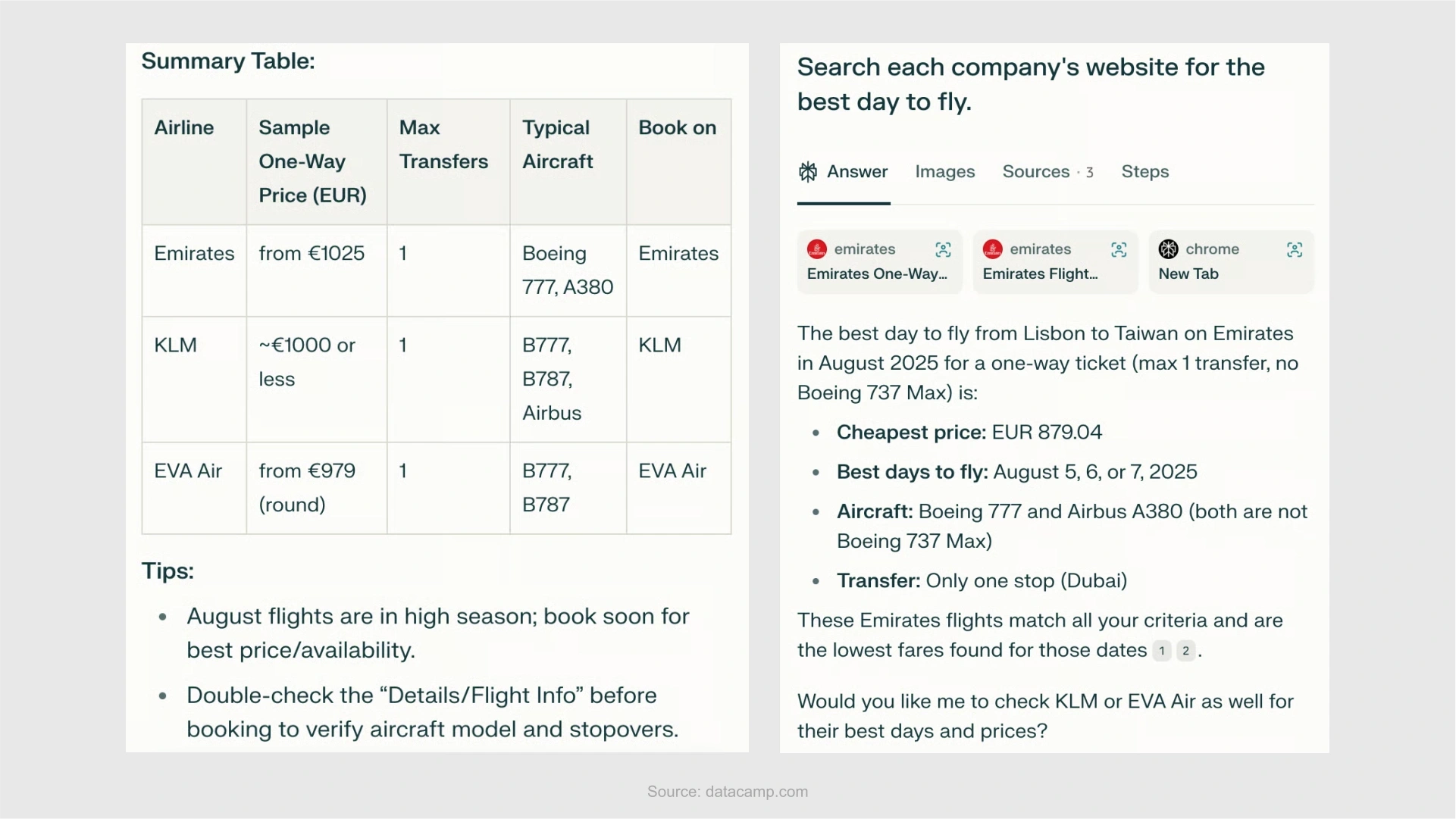Screen dimensions: 1456x819
Task: Click the Perplexity icon beside Answer
Action: [808, 172]
